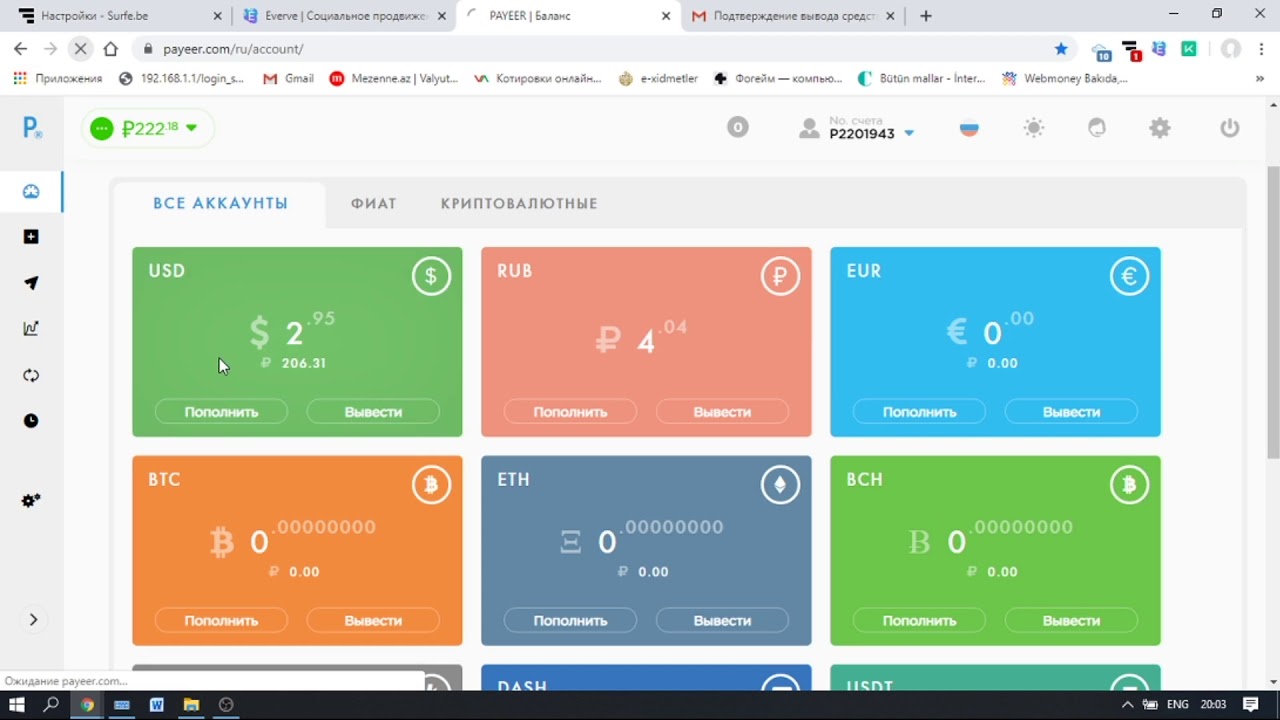Click Пополнить on the USD card

221,412
